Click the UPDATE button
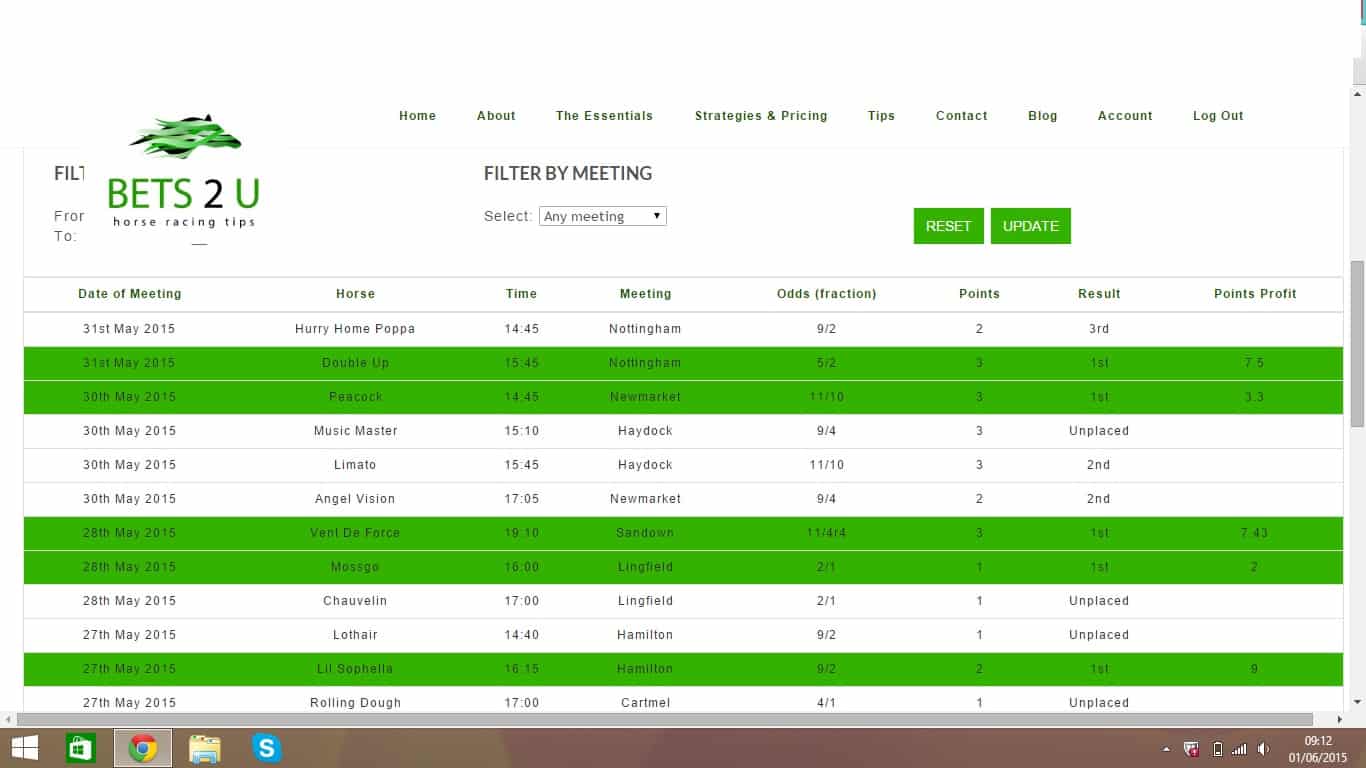The height and width of the screenshot is (768, 1366). click(x=1031, y=226)
